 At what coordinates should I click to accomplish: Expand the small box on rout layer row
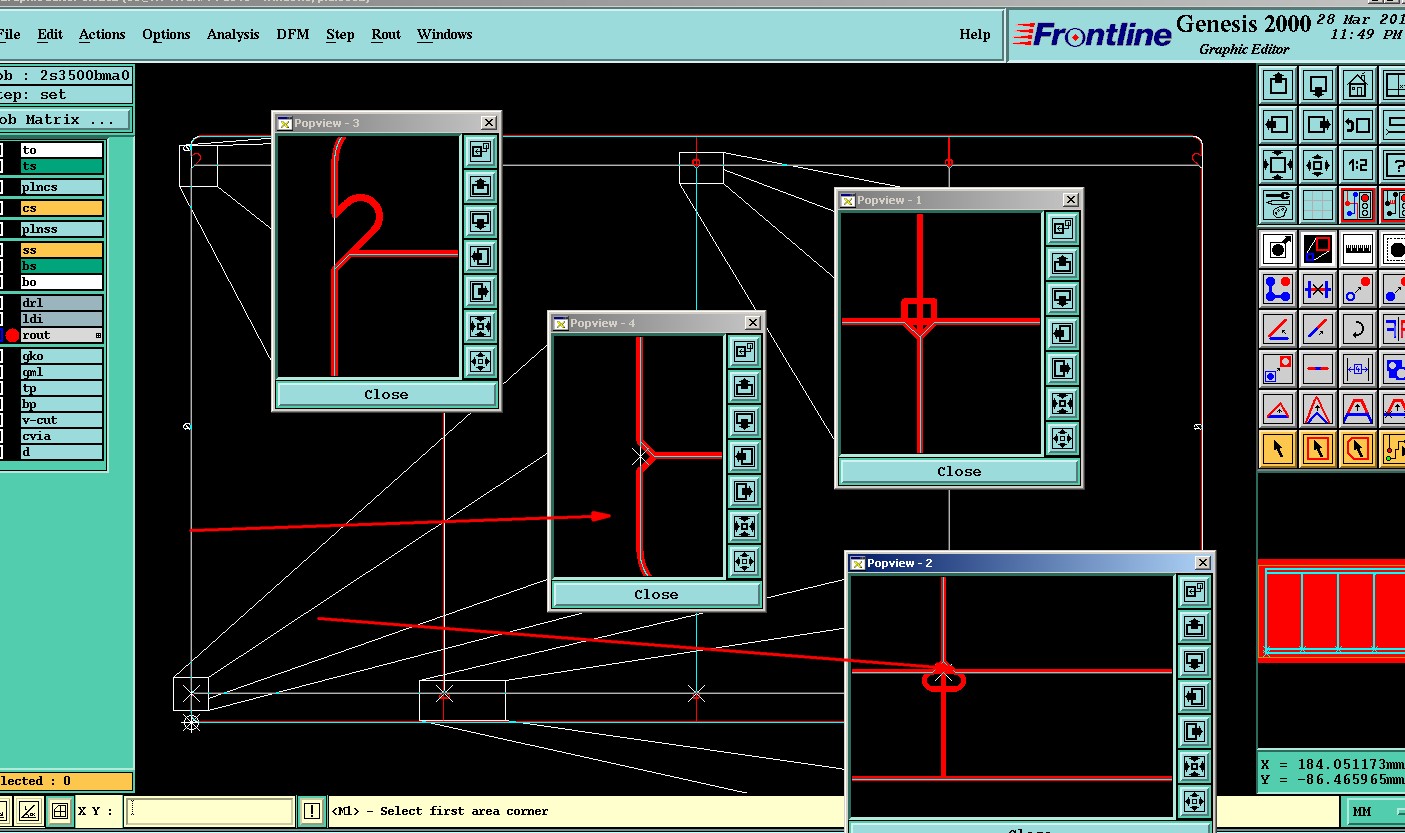tap(98, 335)
